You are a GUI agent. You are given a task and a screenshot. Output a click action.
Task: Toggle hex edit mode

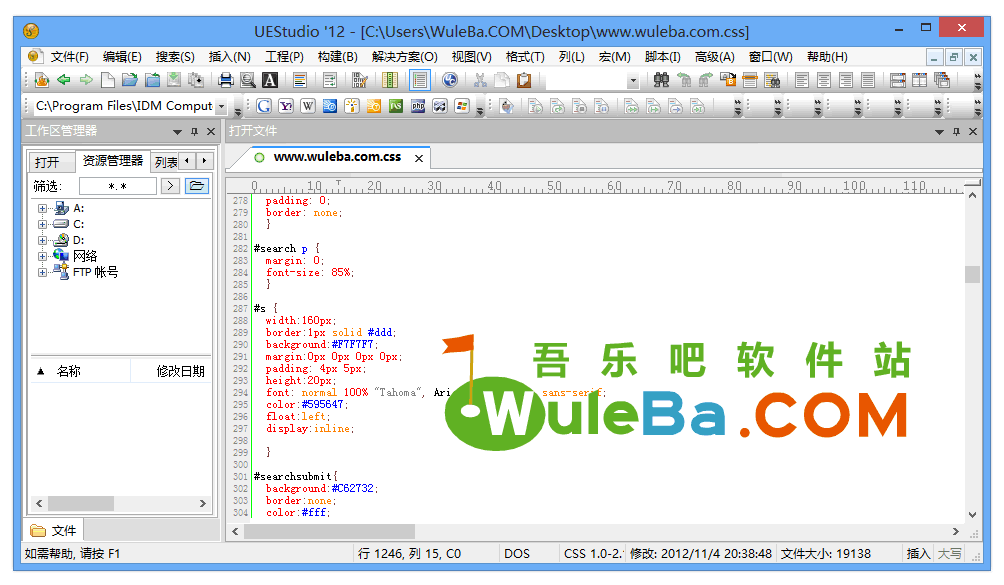(x=360, y=80)
